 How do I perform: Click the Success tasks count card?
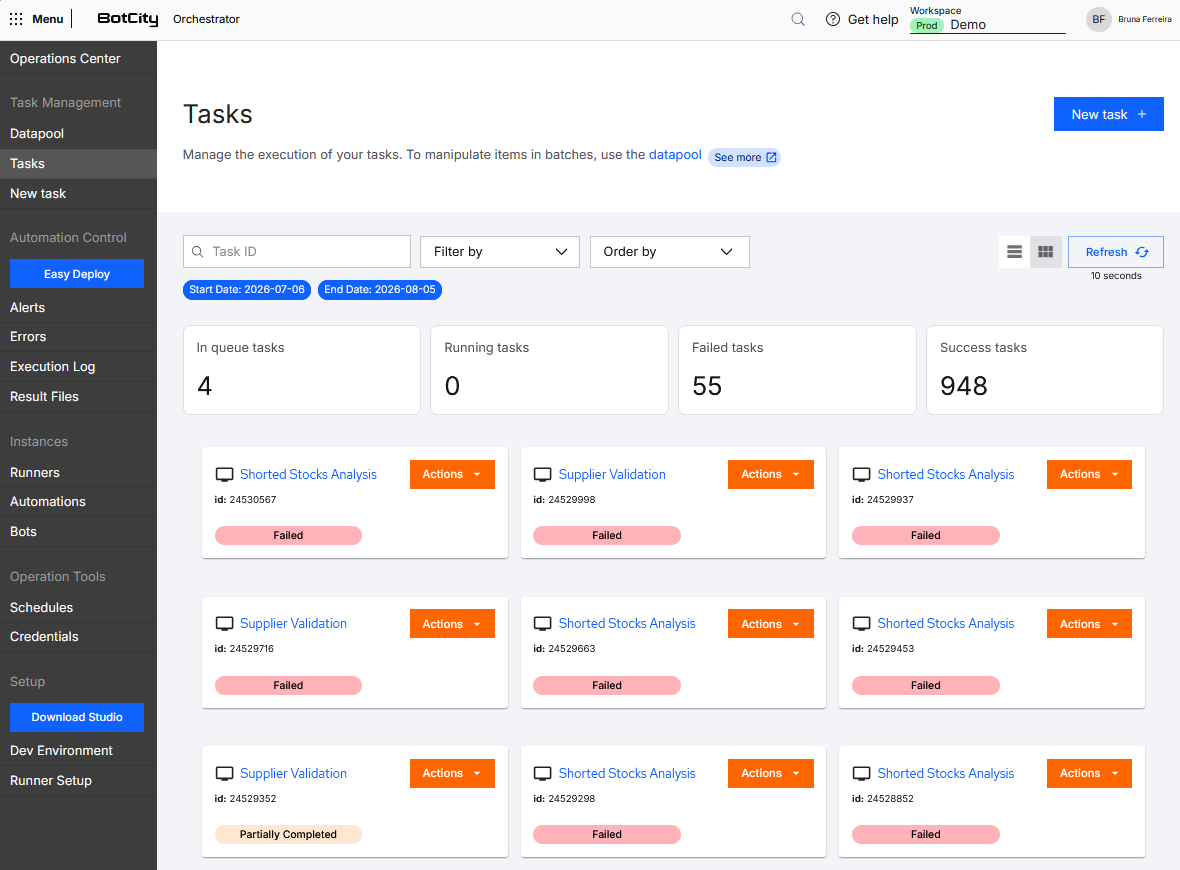(x=1045, y=370)
